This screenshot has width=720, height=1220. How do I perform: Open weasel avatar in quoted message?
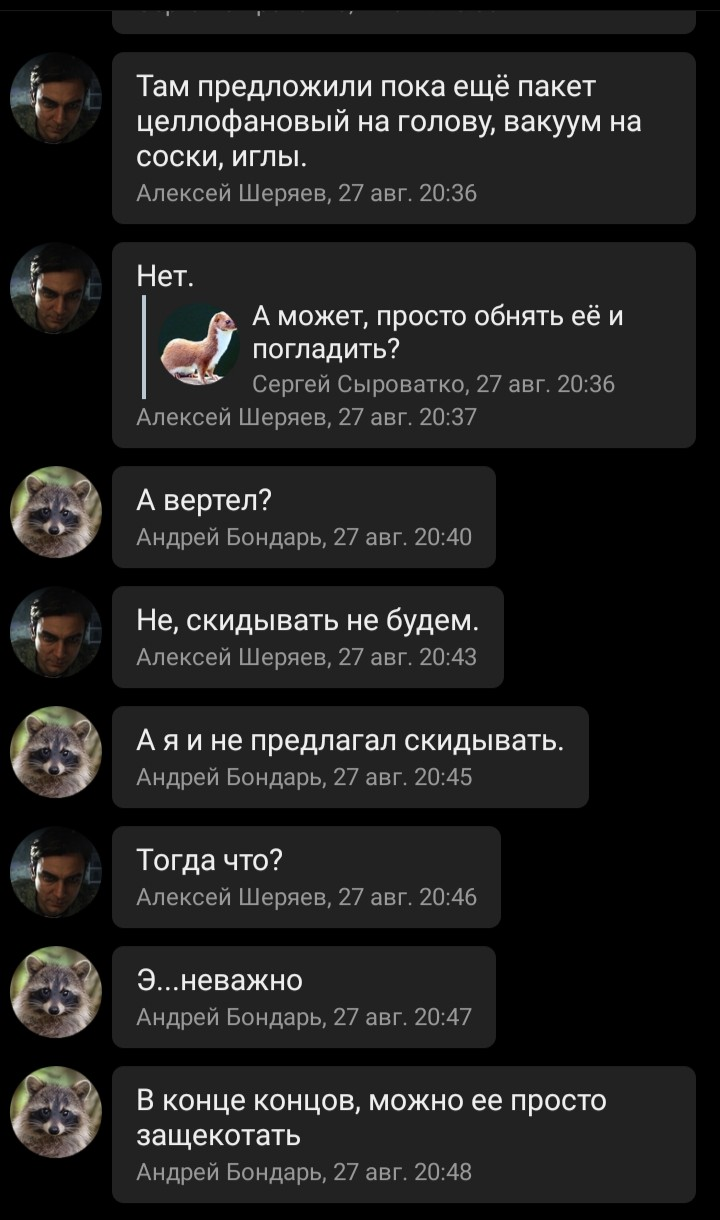[x=200, y=344]
